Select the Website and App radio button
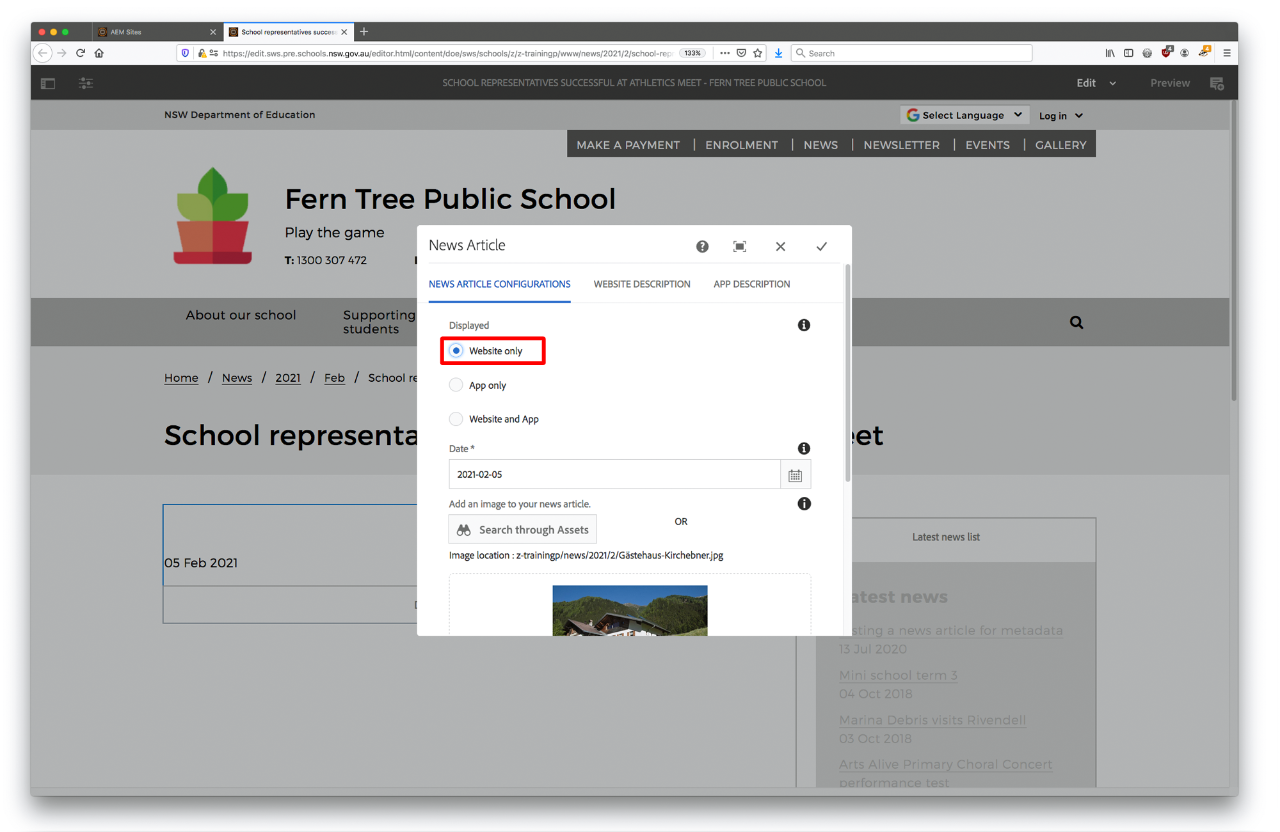Screen dimensions: 1280x832 click(456, 419)
